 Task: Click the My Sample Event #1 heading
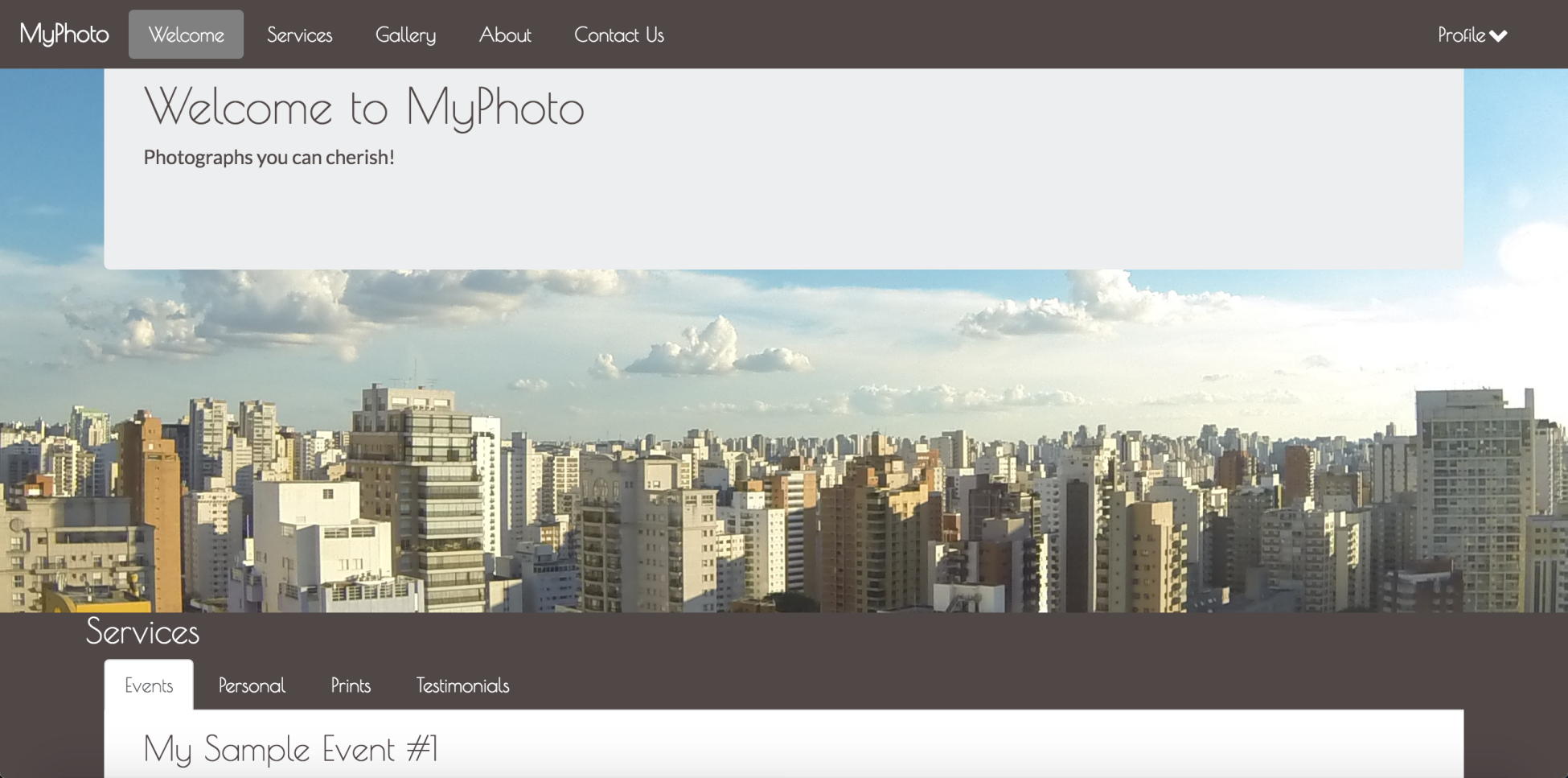click(x=290, y=750)
